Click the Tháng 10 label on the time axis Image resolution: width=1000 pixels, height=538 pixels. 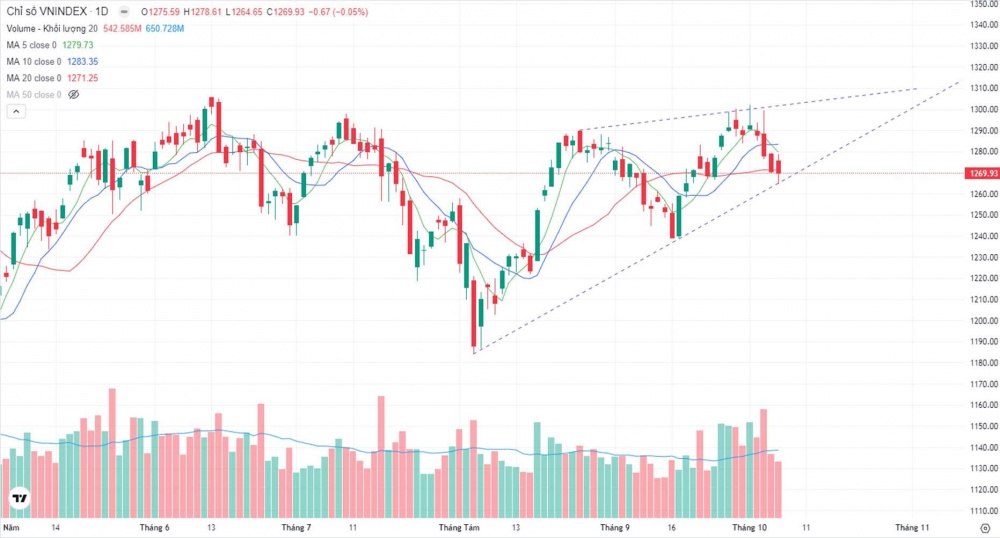coord(749,527)
